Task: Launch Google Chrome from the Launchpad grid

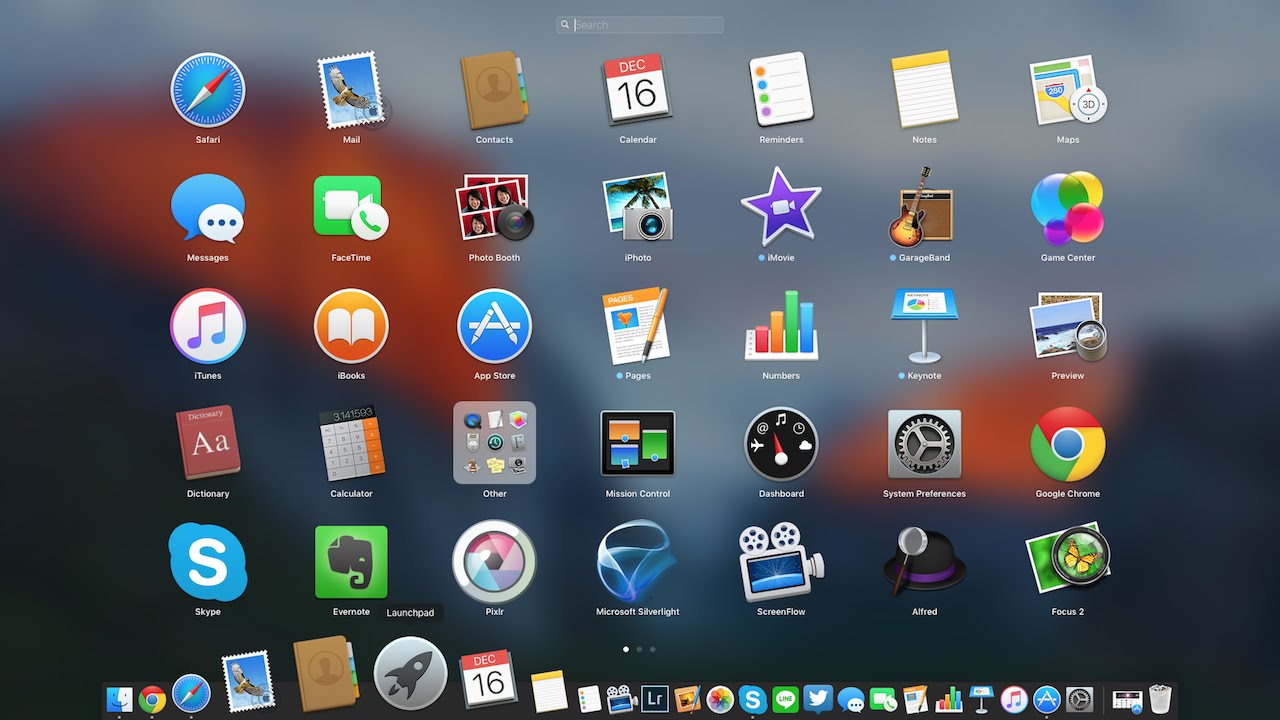Action: point(1068,444)
